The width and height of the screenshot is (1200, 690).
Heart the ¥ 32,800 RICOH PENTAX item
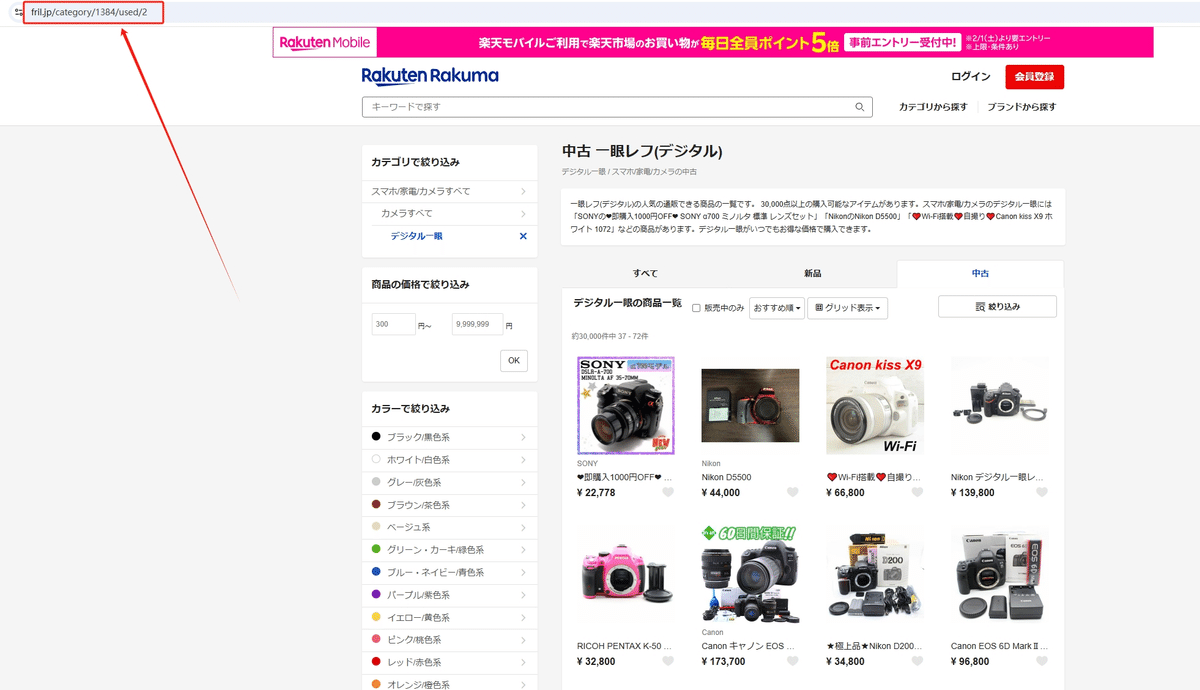(668, 661)
